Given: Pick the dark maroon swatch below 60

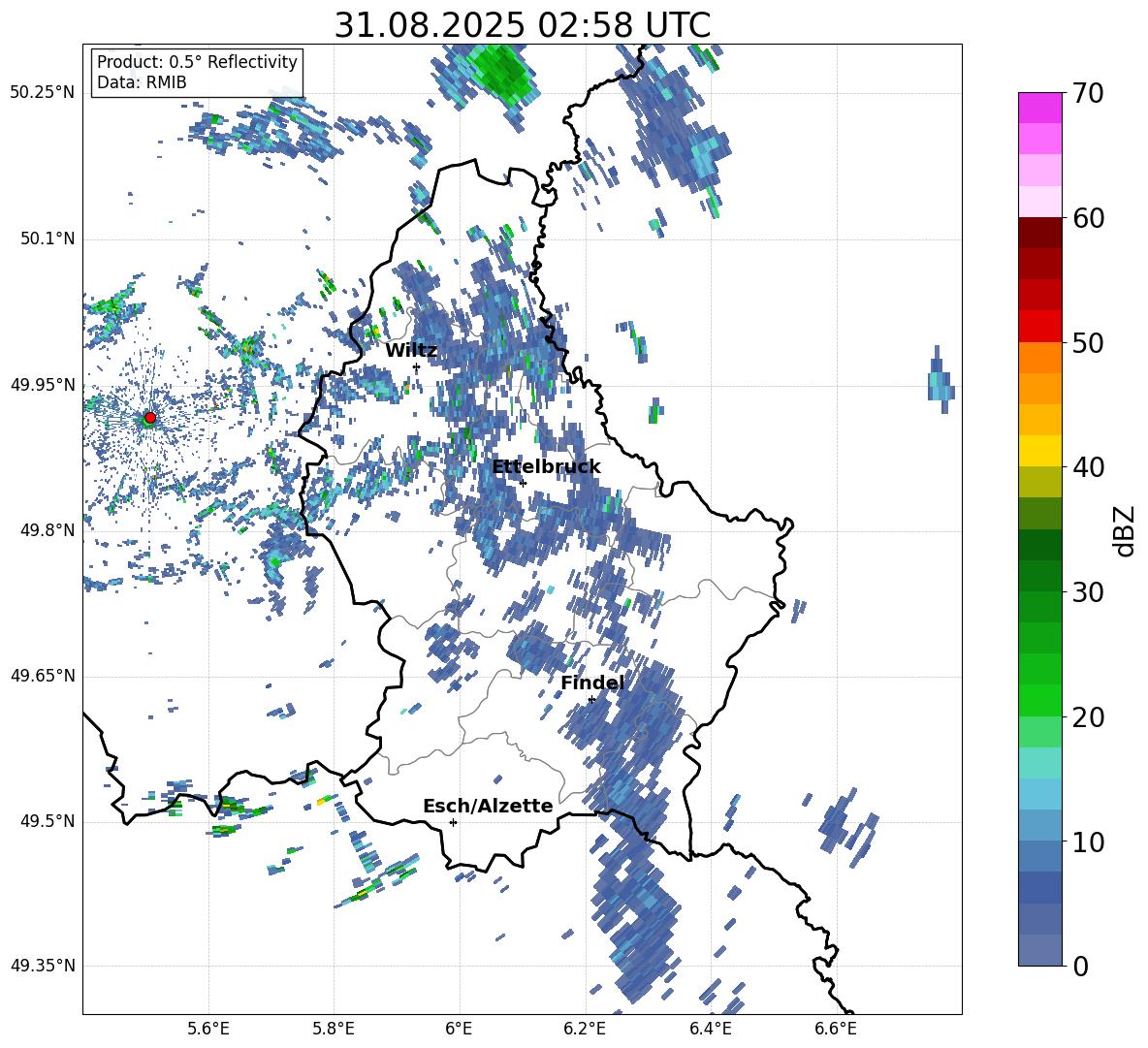Looking at the screenshot, I should coord(1039,233).
